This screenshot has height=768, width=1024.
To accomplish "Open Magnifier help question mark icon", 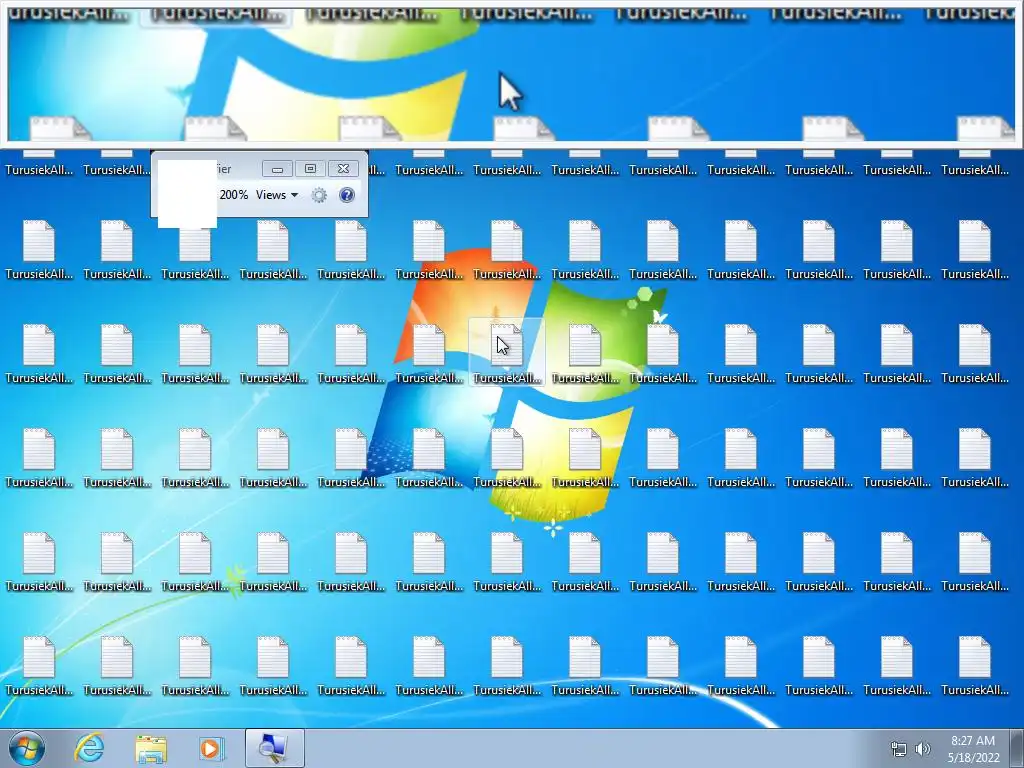I will point(347,195).
